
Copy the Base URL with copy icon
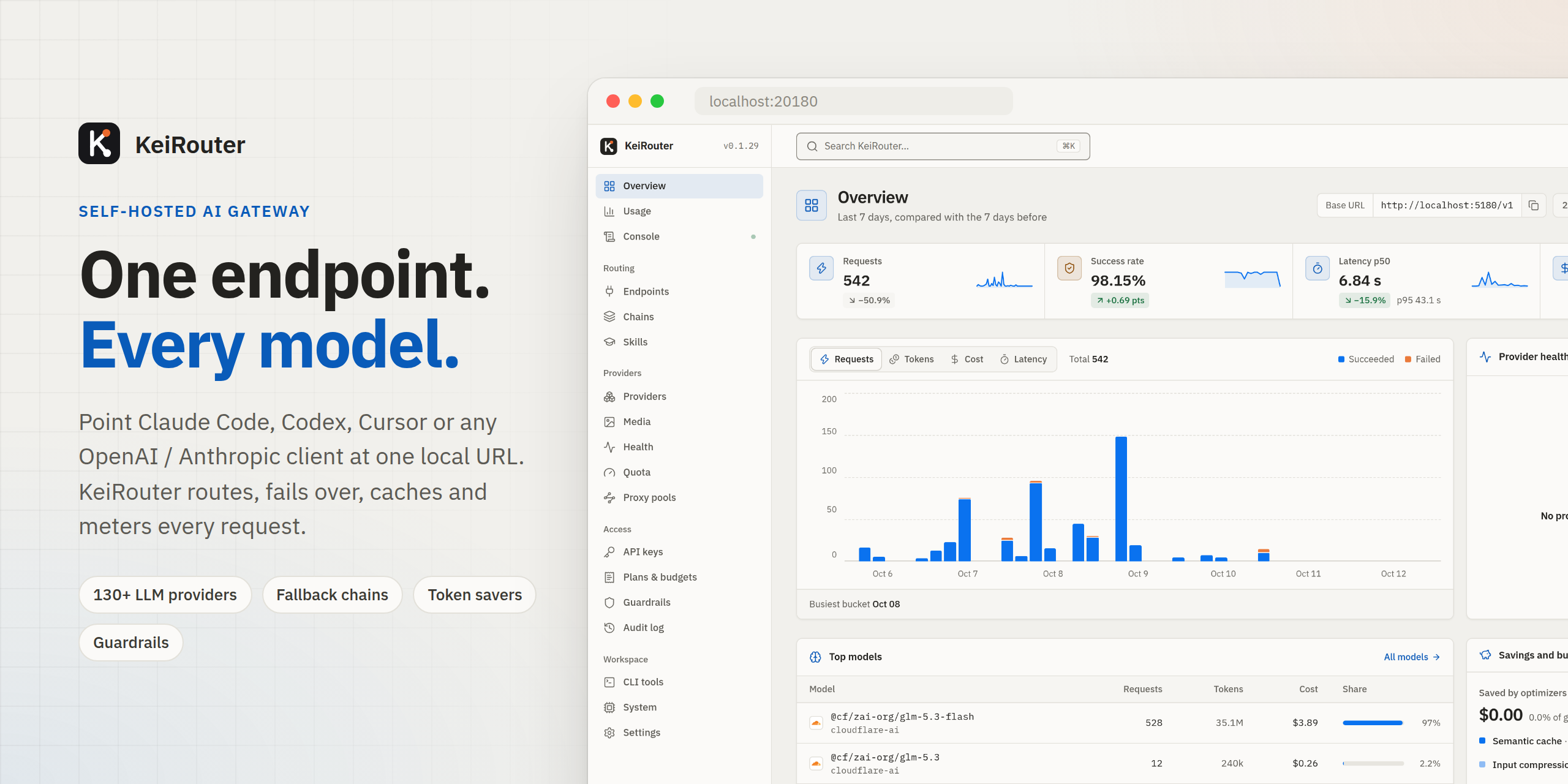point(1533,205)
